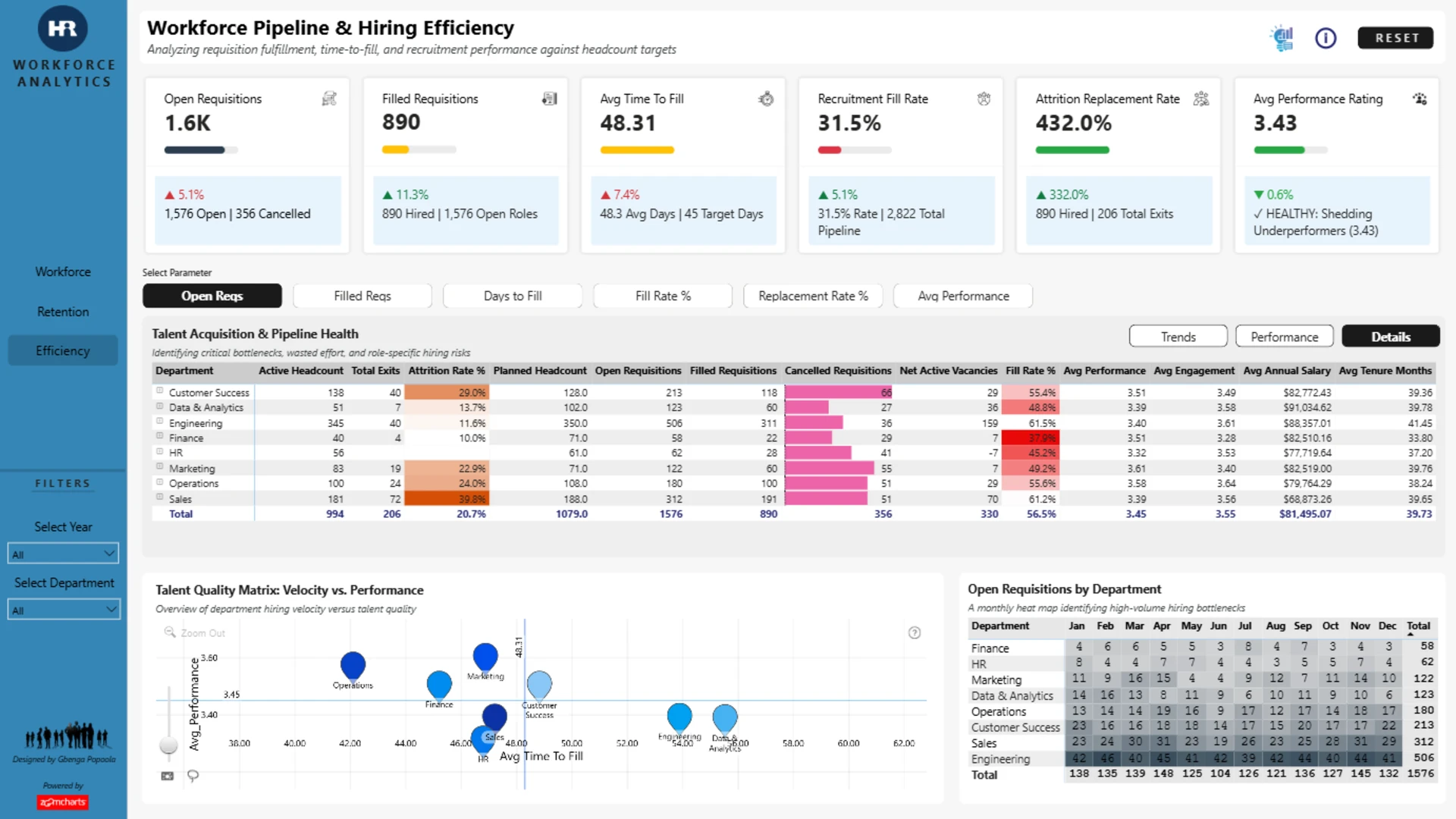Open the Select Year dropdown
Image resolution: width=1456 pixels, height=819 pixels.
pyautogui.click(x=63, y=554)
